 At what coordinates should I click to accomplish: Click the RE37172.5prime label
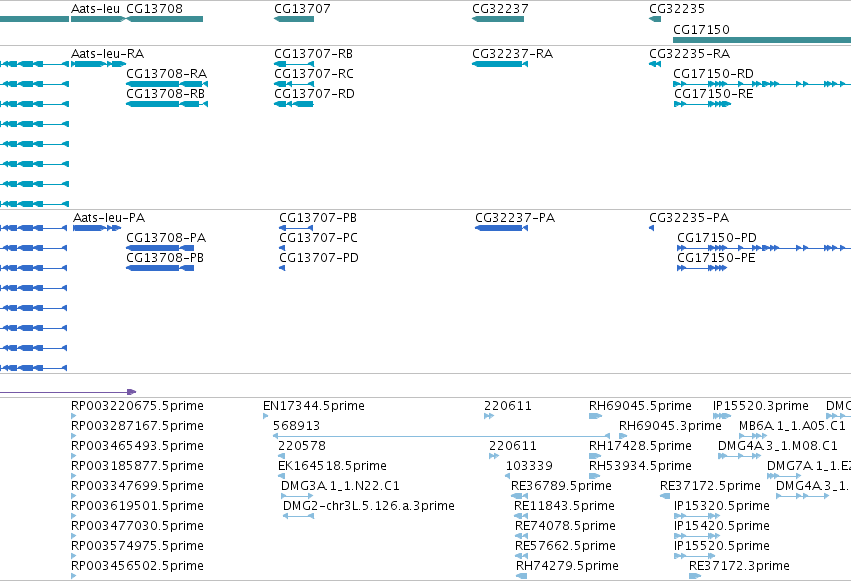tap(710, 486)
